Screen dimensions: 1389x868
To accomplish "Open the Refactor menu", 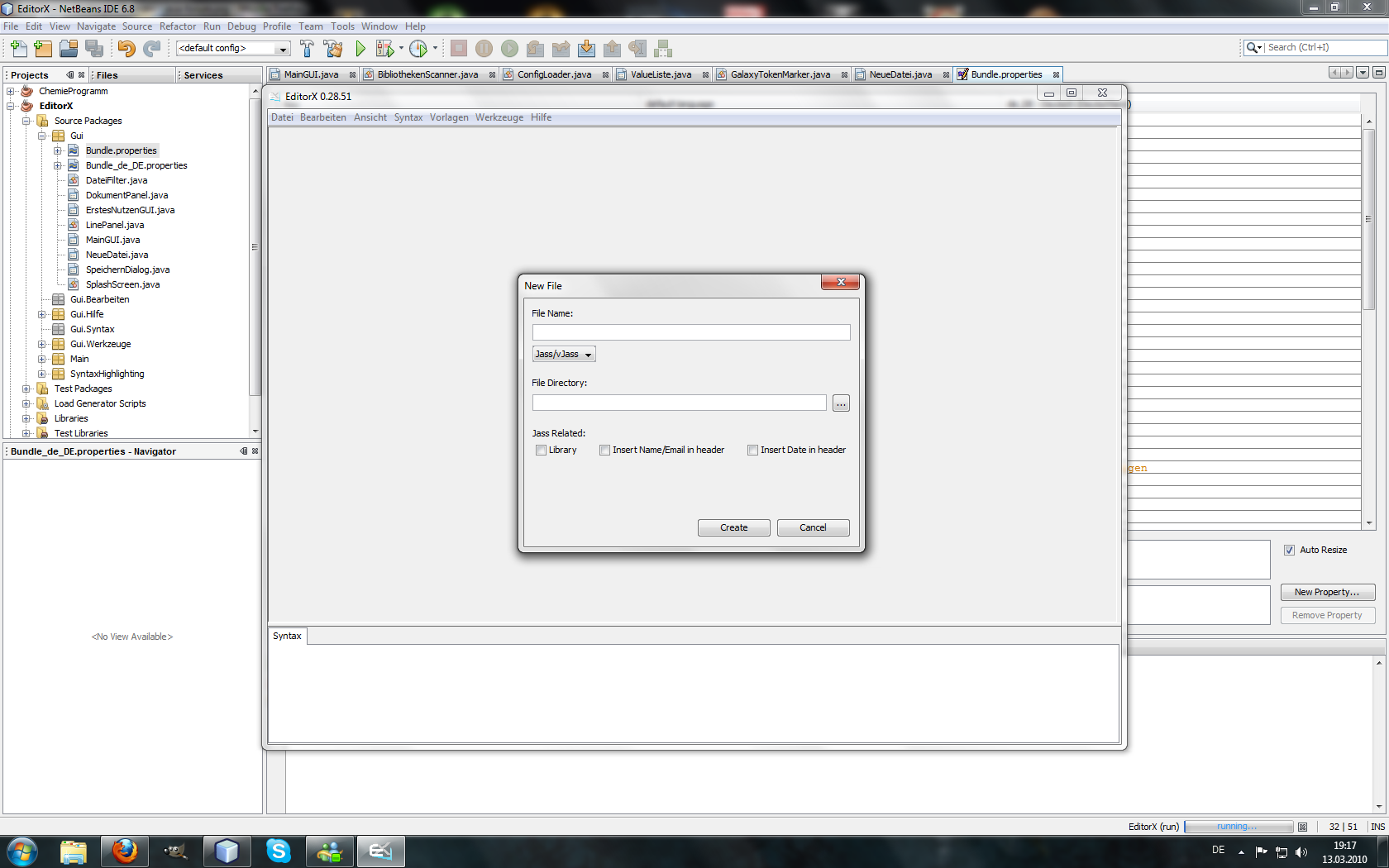I will click(178, 26).
